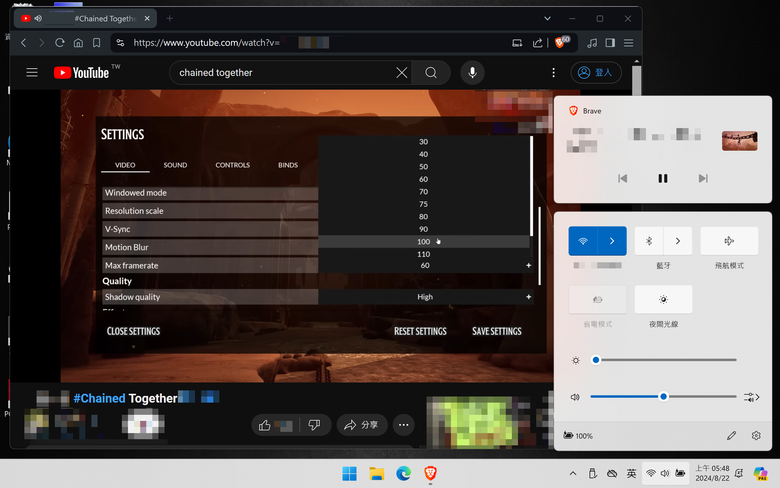Open Brave main menu
This screenshot has width=780, height=488.
[x=628, y=43]
